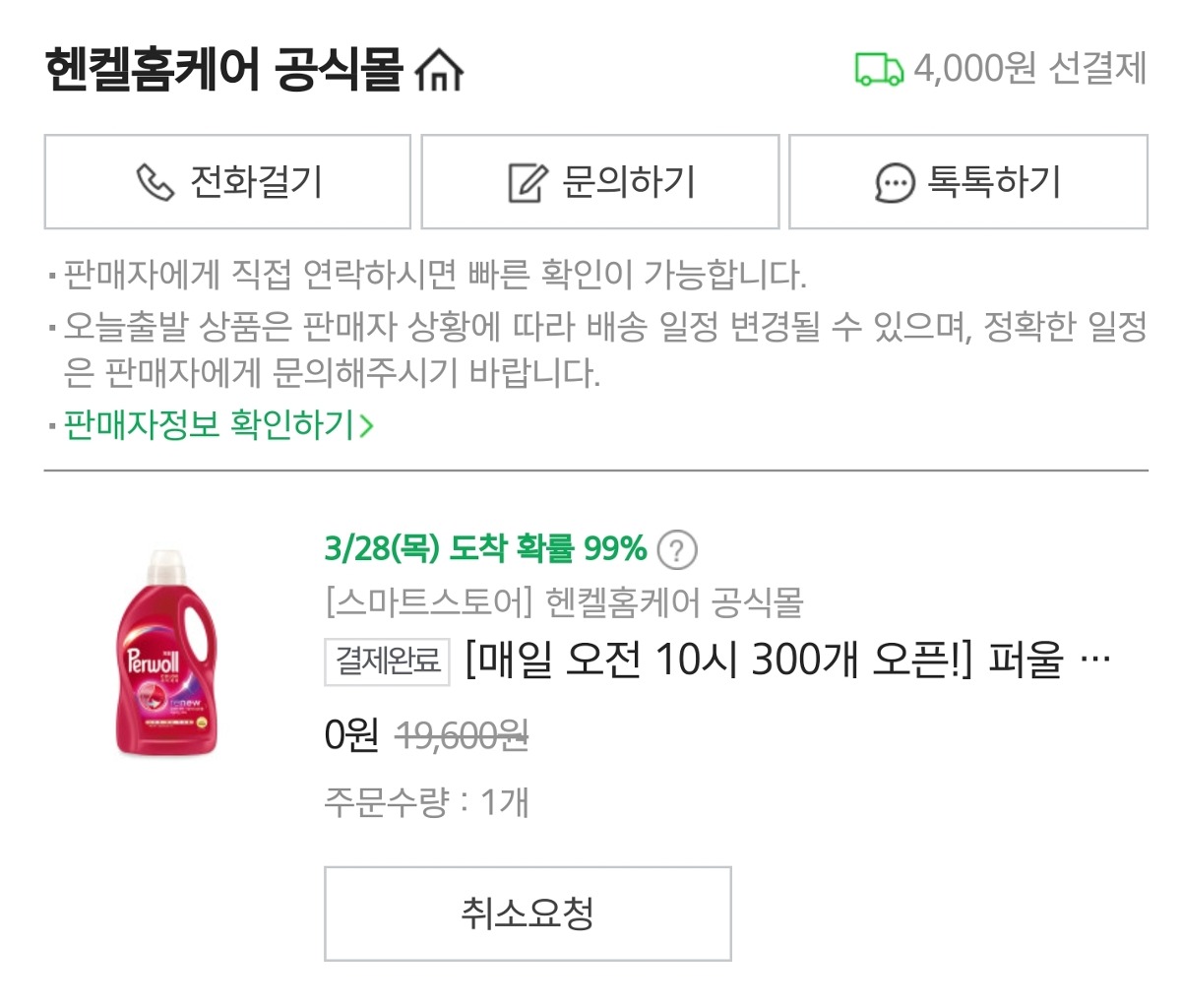Viewport: 1181px width, 1008px height.
Task: Click the pencil edit icon in 문의하기
Action: pyautogui.click(x=527, y=182)
